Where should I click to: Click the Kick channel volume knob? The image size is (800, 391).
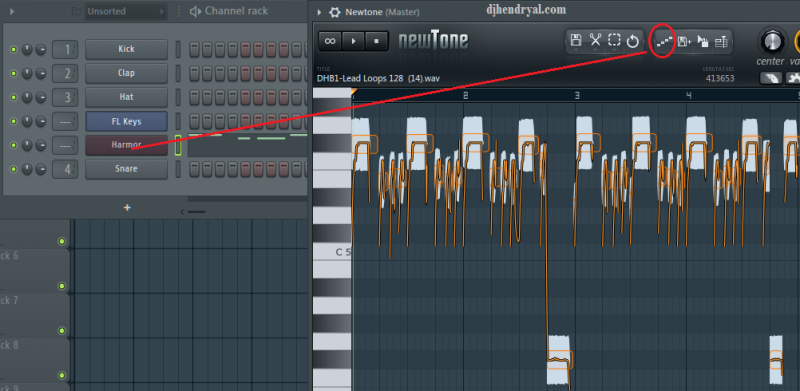tap(40, 50)
